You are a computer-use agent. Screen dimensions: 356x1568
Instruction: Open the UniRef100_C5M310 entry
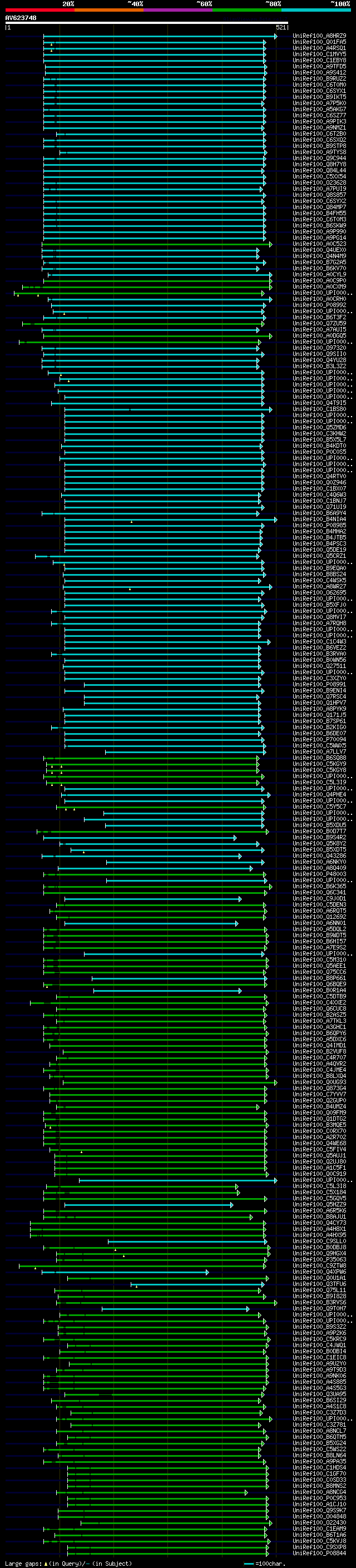[319, 960]
